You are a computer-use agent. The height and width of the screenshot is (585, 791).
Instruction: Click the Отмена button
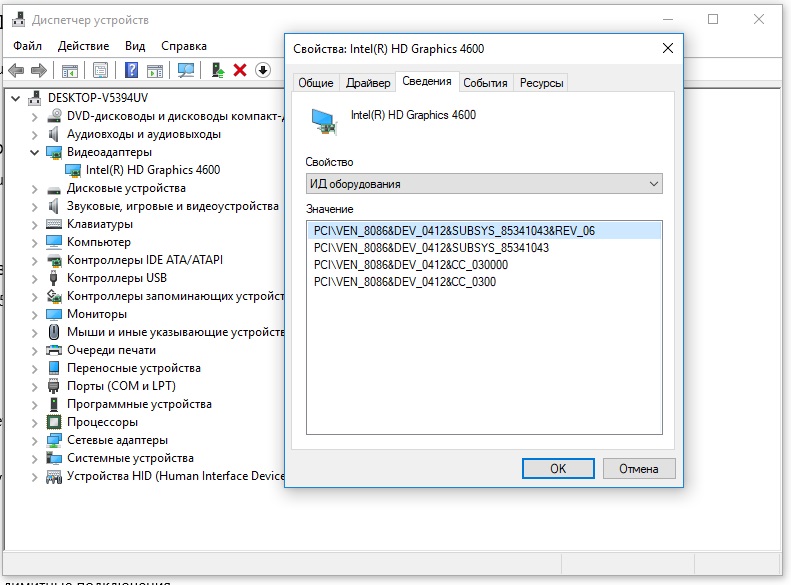[638, 468]
